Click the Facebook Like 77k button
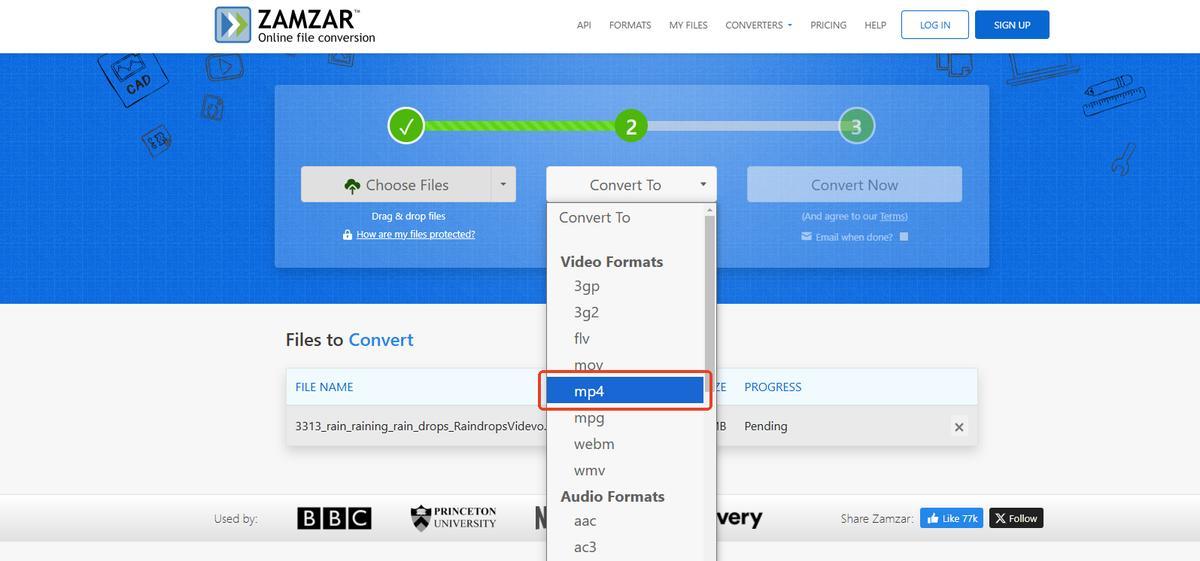Image resolution: width=1200 pixels, height=561 pixels. (x=951, y=518)
